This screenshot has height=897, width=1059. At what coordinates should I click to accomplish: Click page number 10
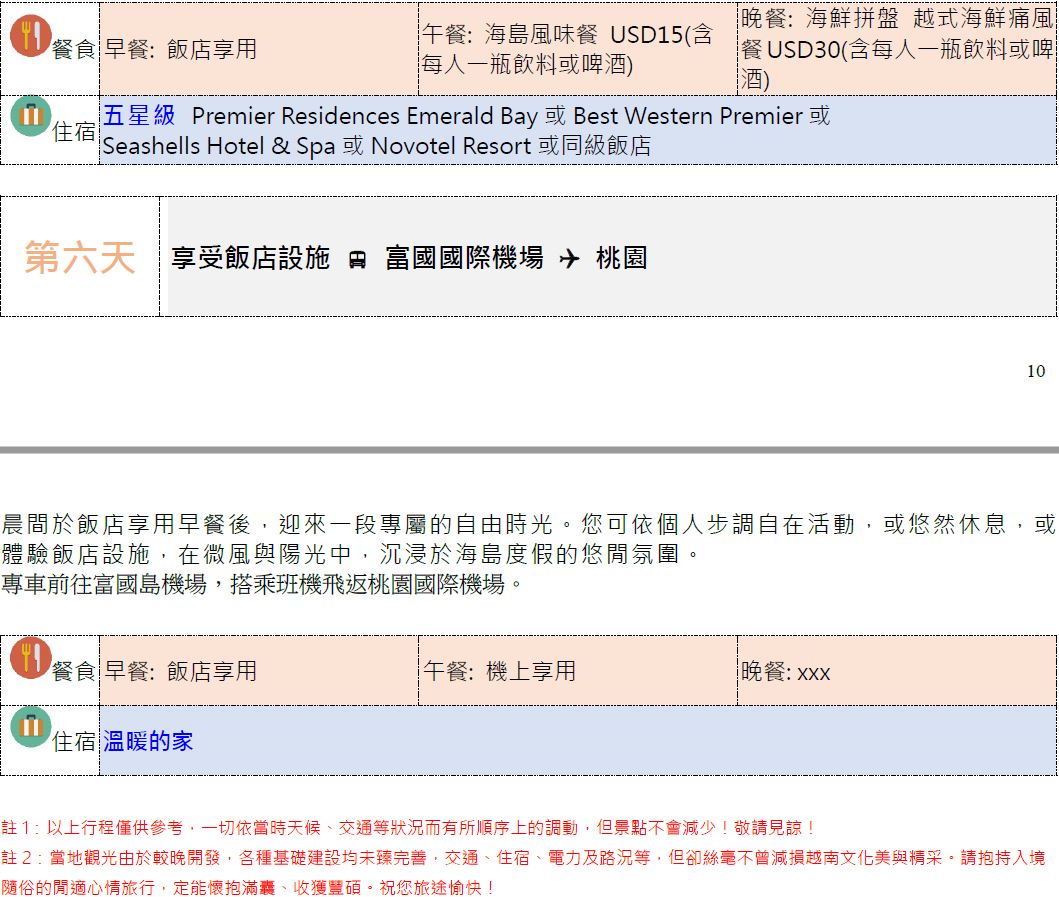(x=1035, y=371)
